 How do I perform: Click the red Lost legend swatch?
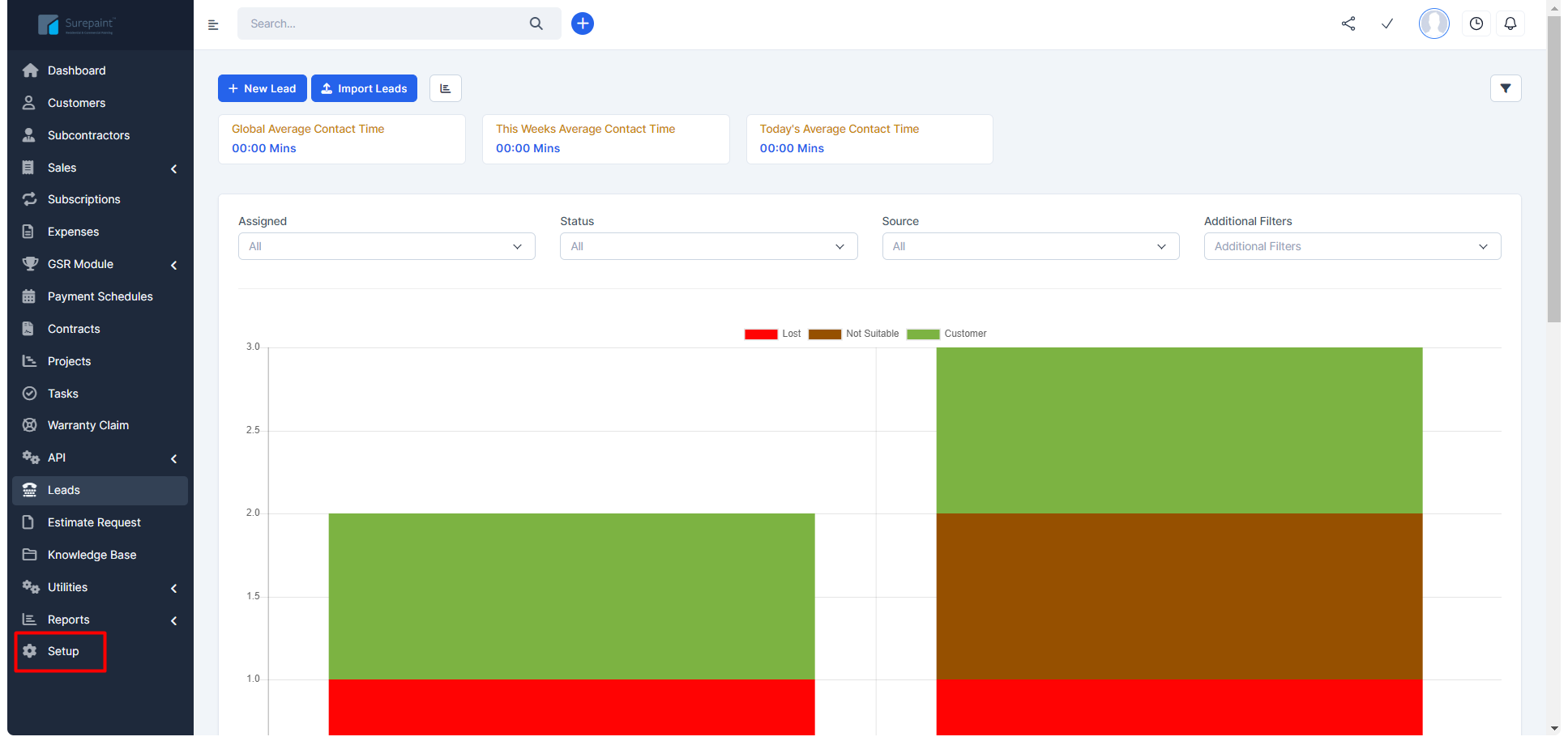click(x=761, y=334)
